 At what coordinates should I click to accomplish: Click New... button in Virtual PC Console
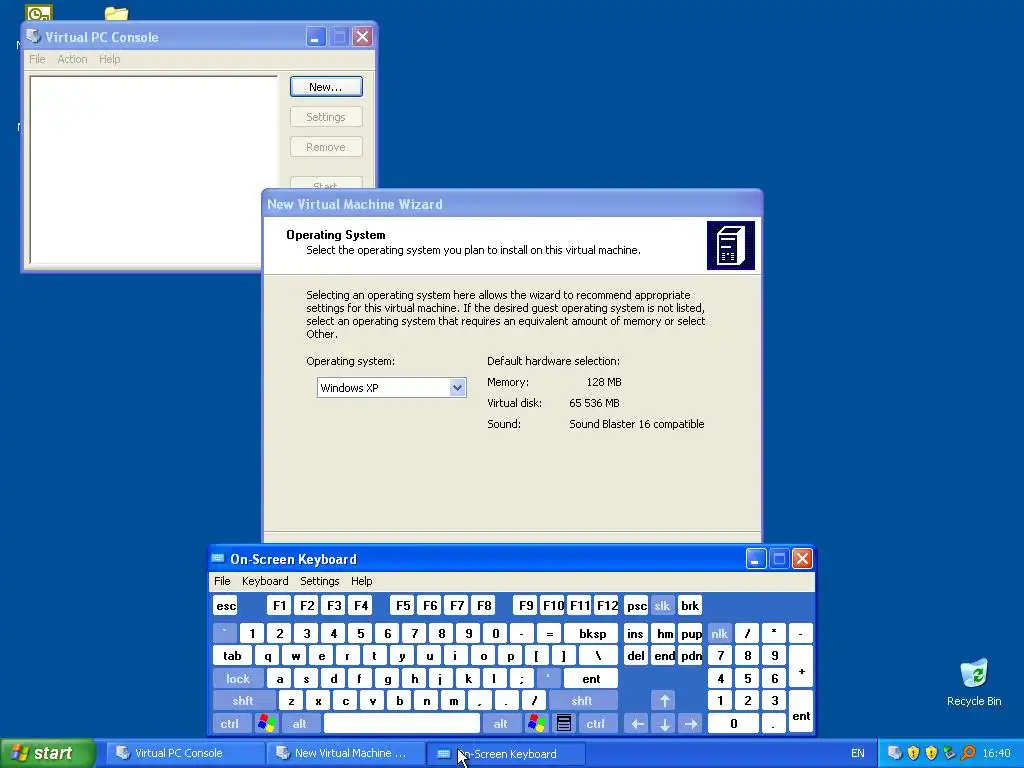[x=326, y=87]
